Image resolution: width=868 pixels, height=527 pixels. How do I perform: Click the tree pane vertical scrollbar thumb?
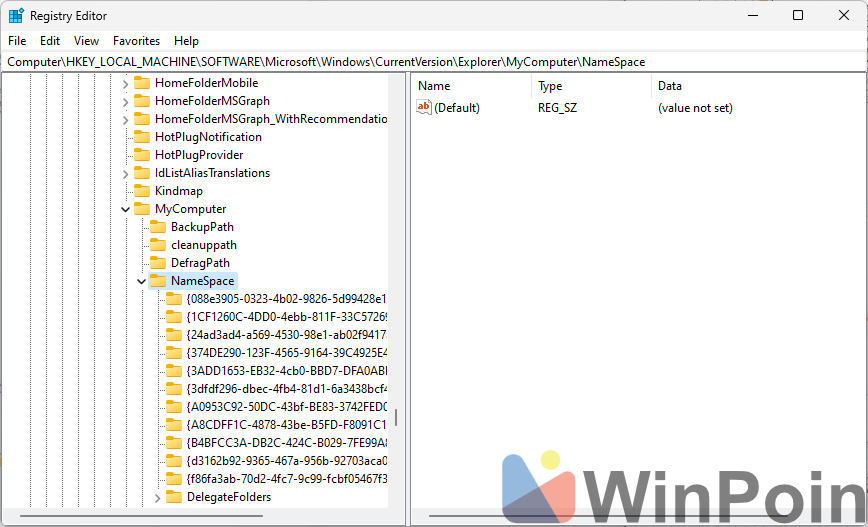[x=396, y=417]
